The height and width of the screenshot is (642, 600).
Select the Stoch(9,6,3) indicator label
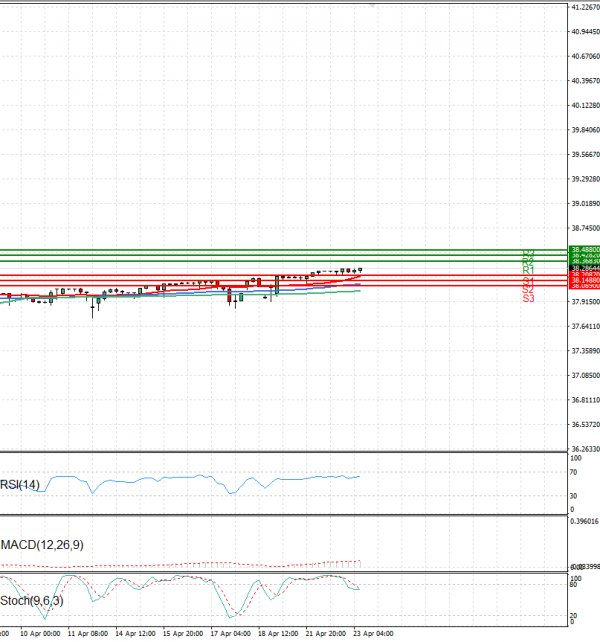point(32,601)
